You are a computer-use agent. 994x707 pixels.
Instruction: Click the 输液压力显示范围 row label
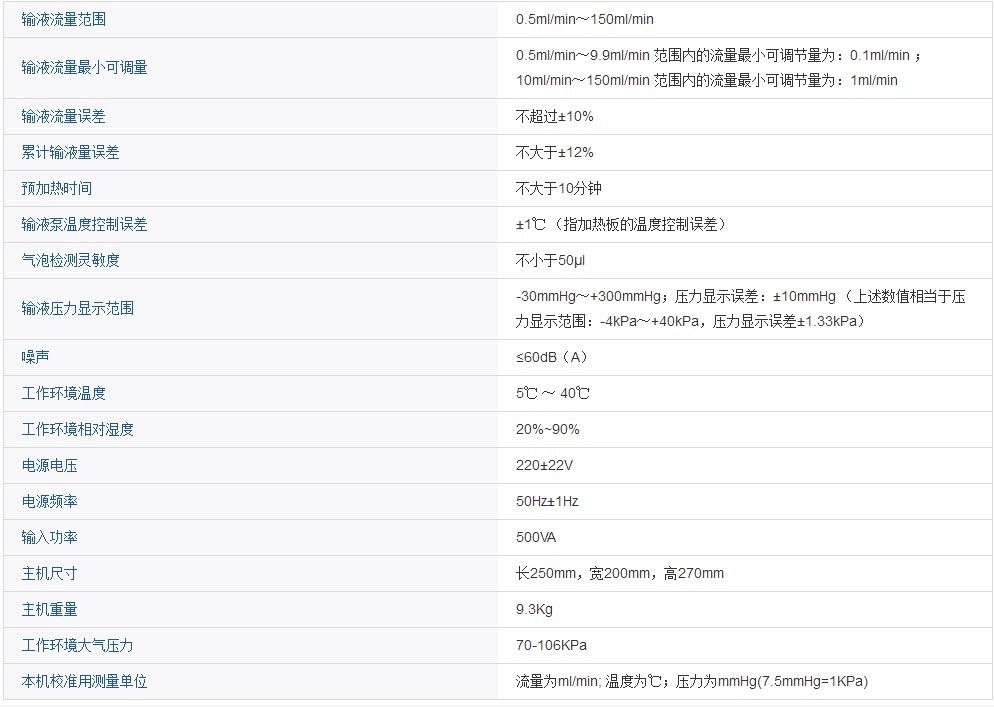77,308
